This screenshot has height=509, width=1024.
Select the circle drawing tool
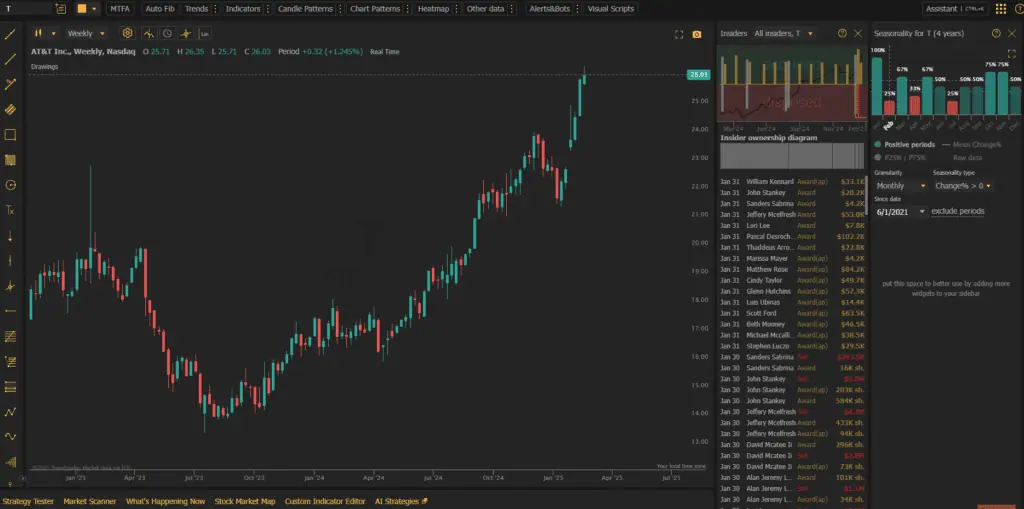pos(10,185)
